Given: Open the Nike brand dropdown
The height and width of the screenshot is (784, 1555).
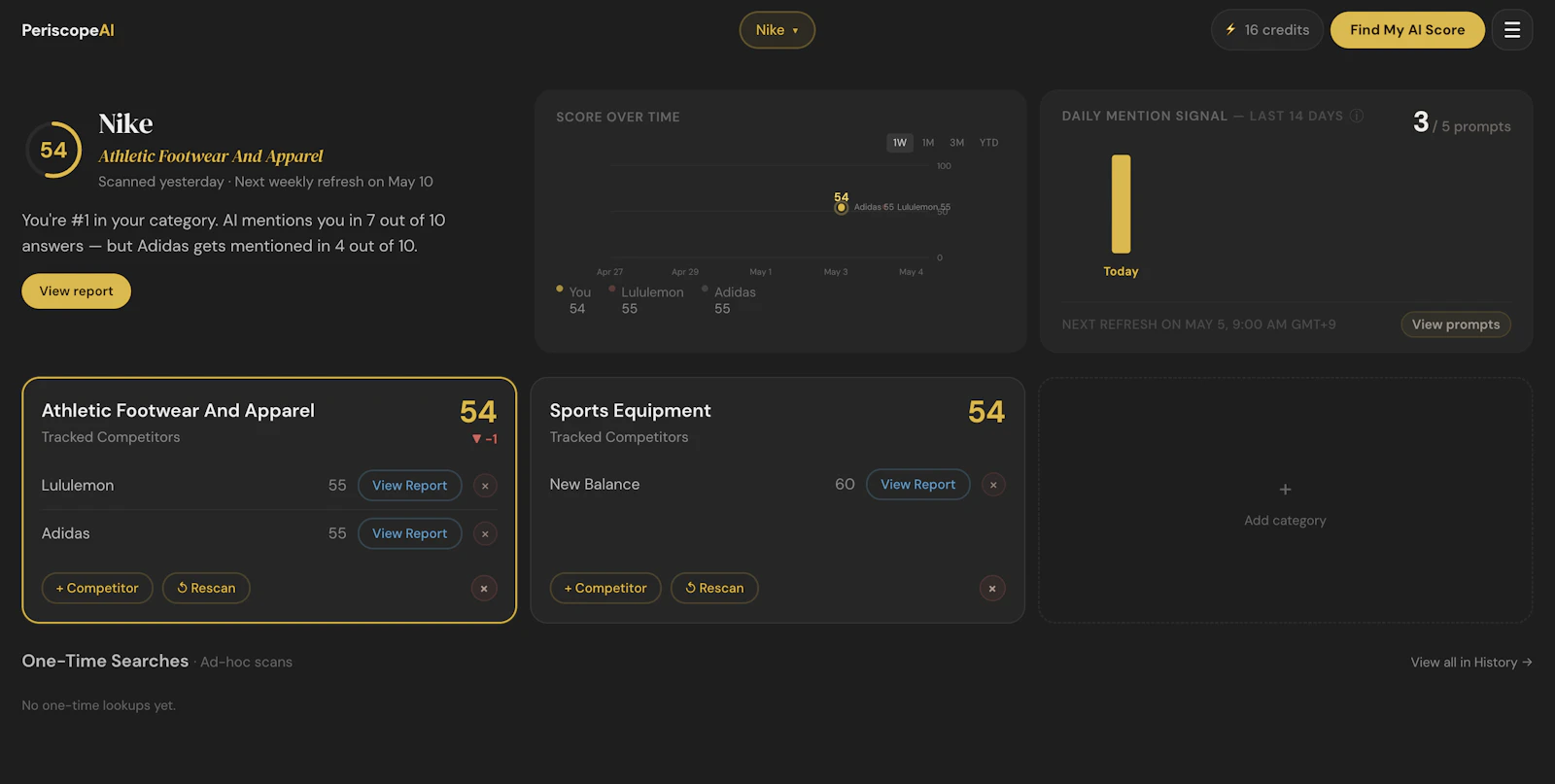Looking at the screenshot, I should tap(777, 30).
